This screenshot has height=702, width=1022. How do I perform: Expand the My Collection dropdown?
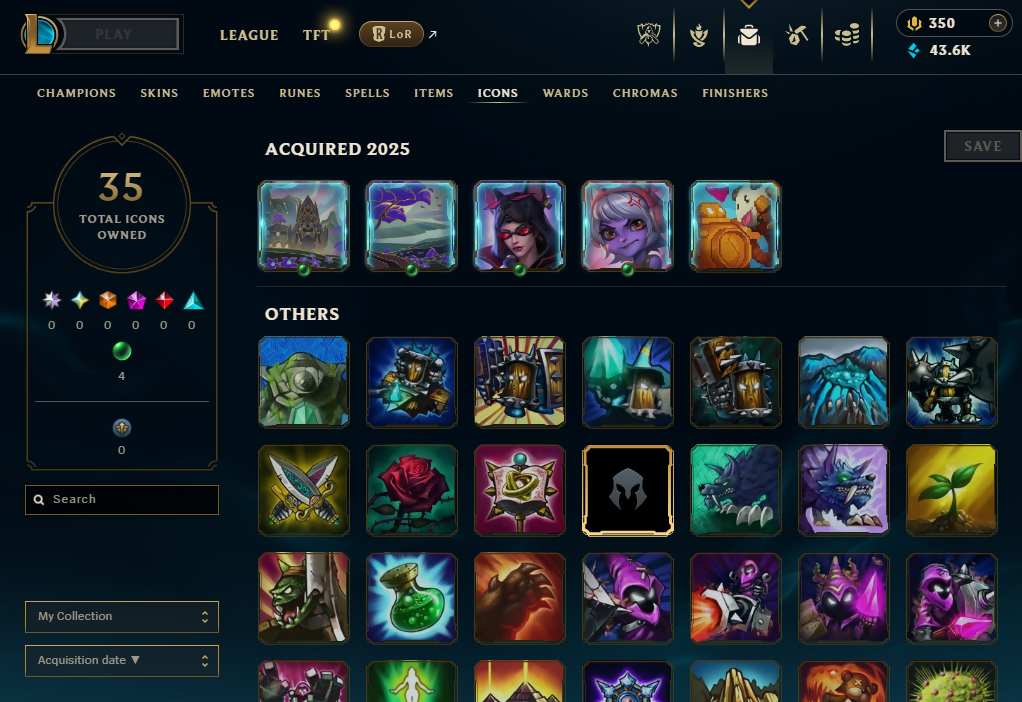pyautogui.click(x=122, y=617)
